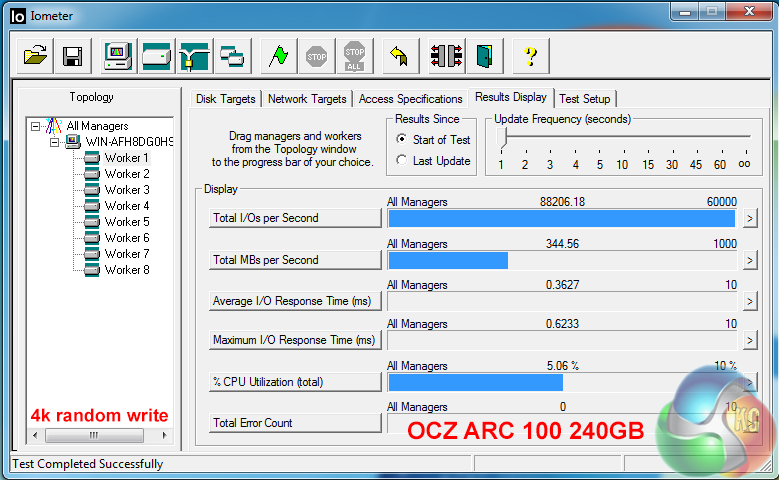Switch to the Disk Targets tab
This screenshot has width=779, height=480.
pos(226,99)
